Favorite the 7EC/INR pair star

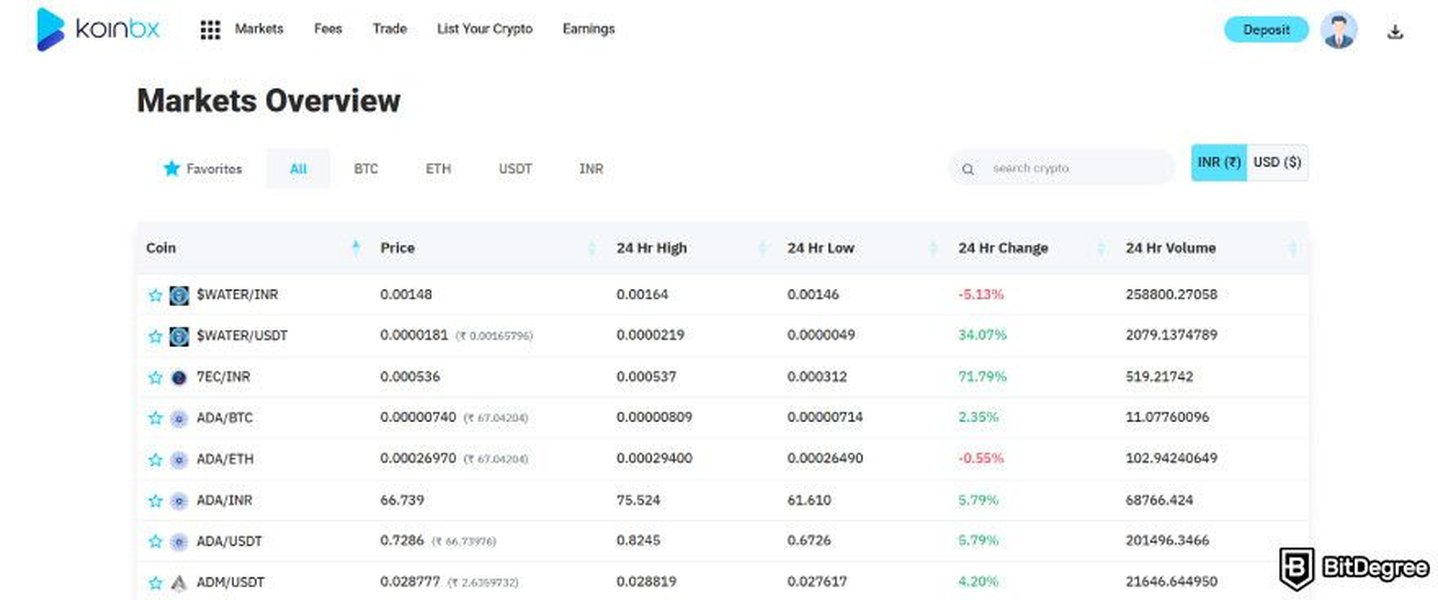[x=155, y=377]
